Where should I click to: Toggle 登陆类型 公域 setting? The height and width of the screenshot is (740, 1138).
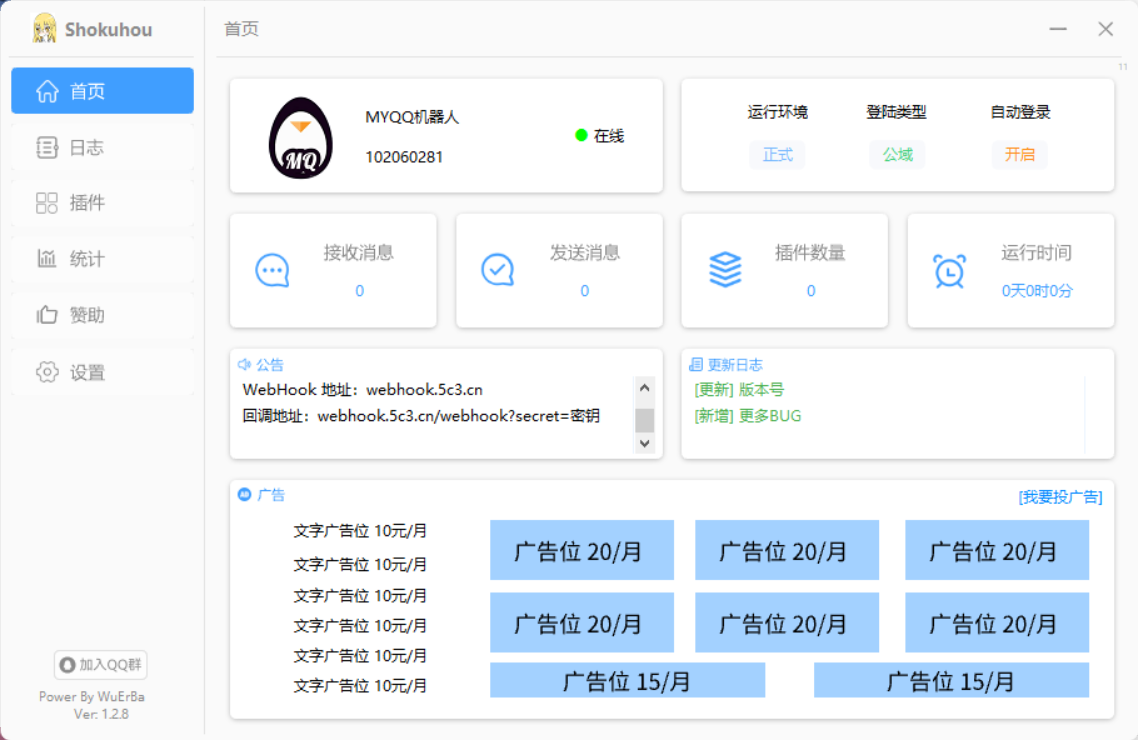pyautogui.click(x=896, y=156)
